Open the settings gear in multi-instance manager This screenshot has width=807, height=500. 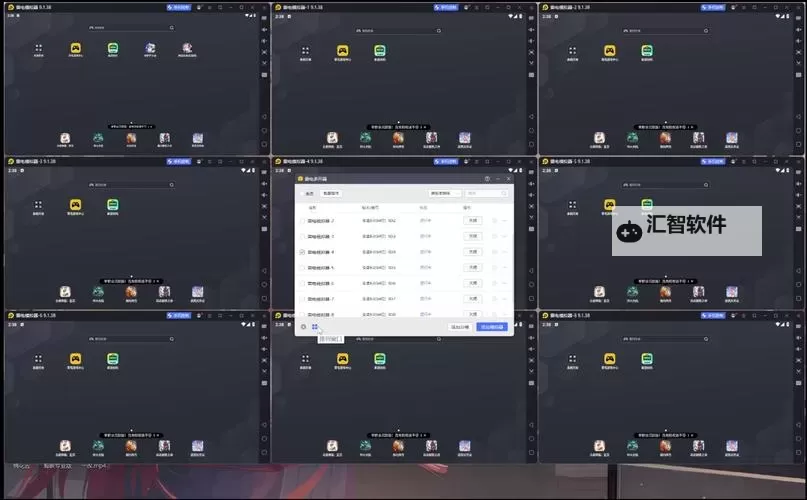coord(303,326)
